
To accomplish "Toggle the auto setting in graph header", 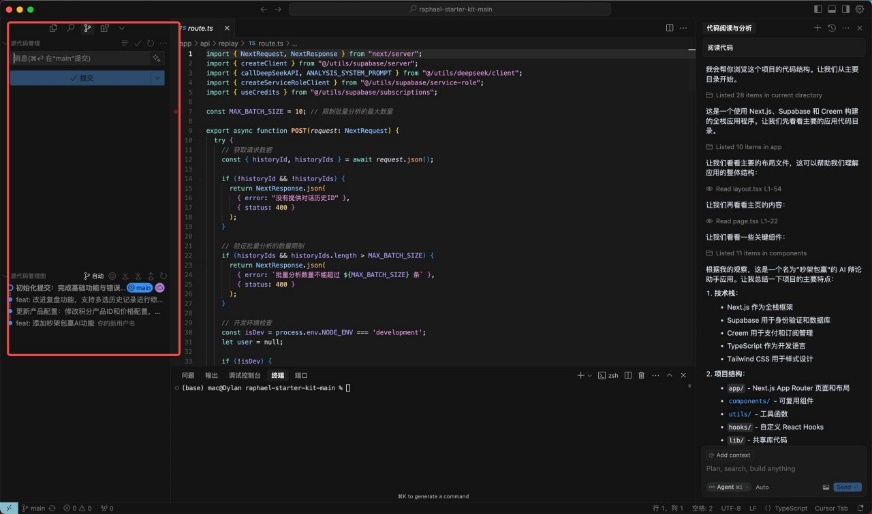I will click(x=95, y=276).
